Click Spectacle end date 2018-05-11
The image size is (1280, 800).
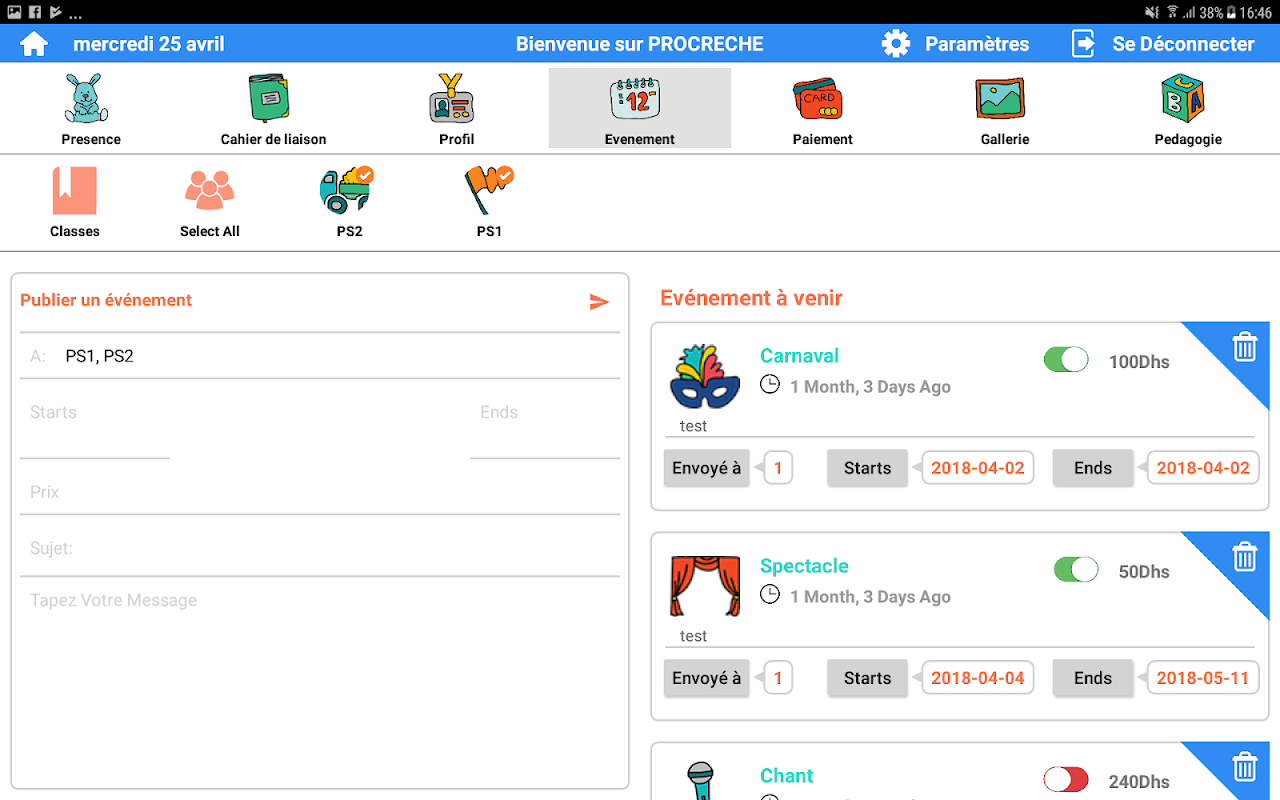[1203, 678]
